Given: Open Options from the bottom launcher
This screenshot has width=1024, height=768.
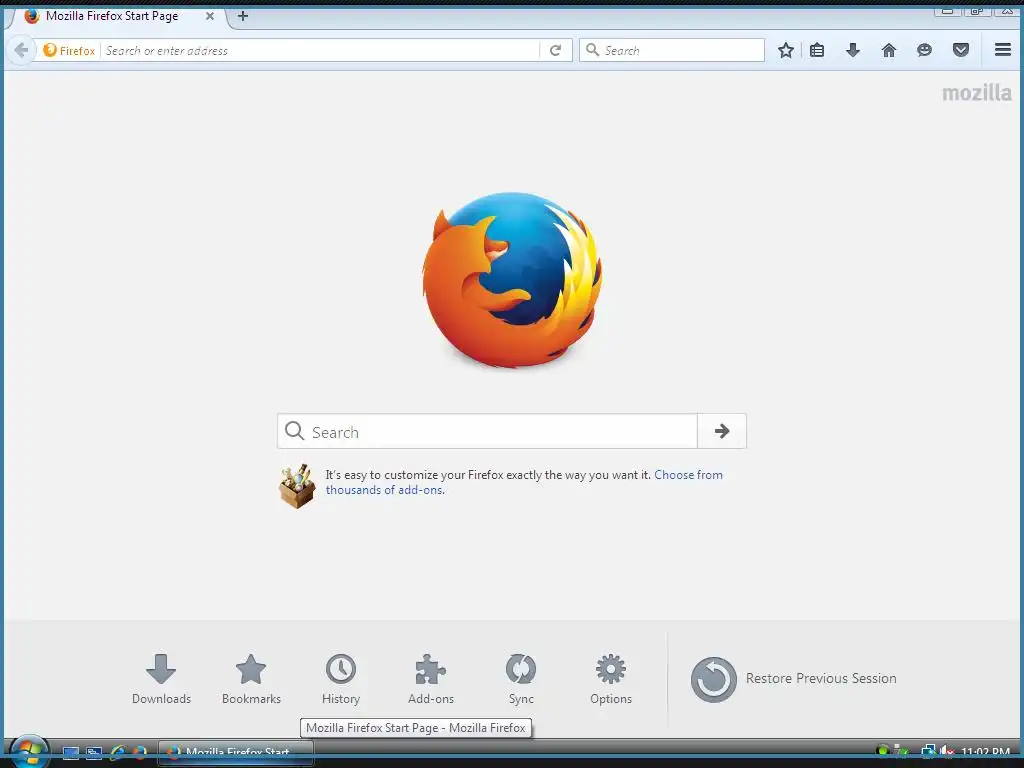Looking at the screenshot, I should 611,679.
